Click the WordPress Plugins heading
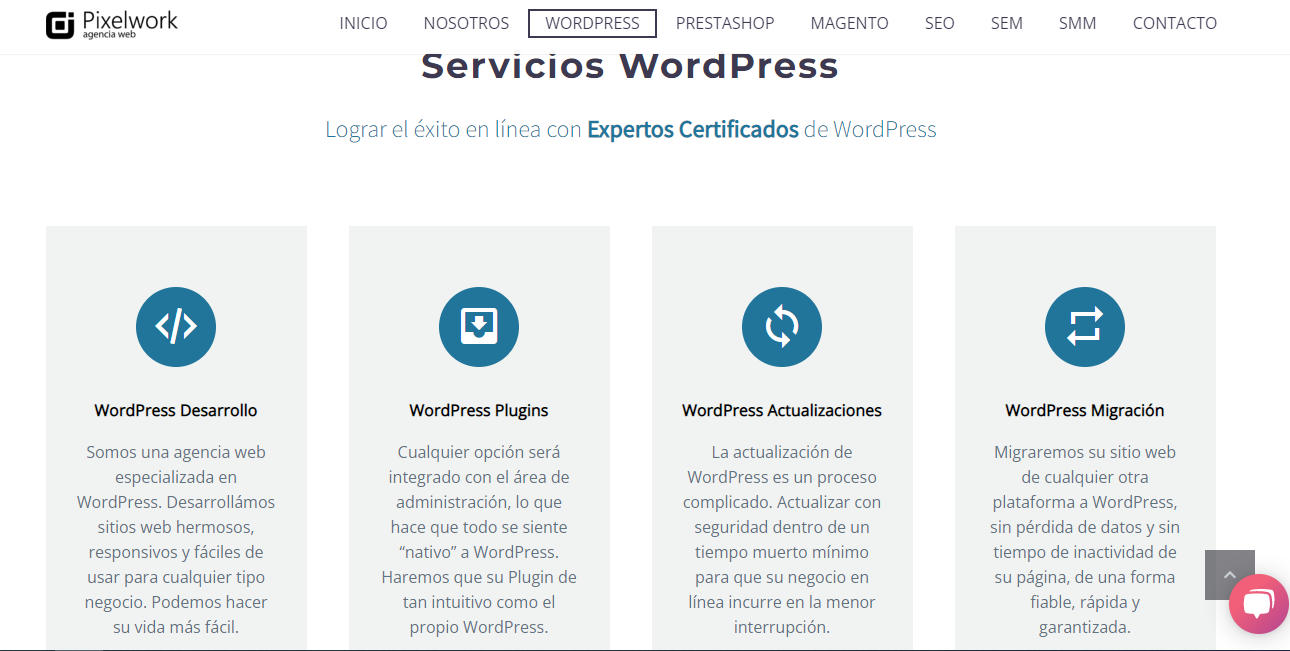Screen dimensions: 1290x651 479,410
